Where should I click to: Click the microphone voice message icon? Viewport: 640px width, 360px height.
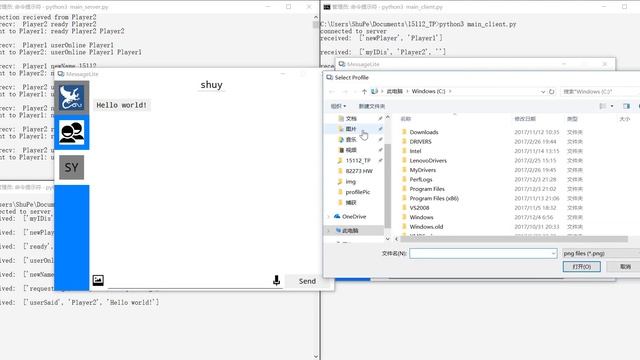[x=276, y=280]
